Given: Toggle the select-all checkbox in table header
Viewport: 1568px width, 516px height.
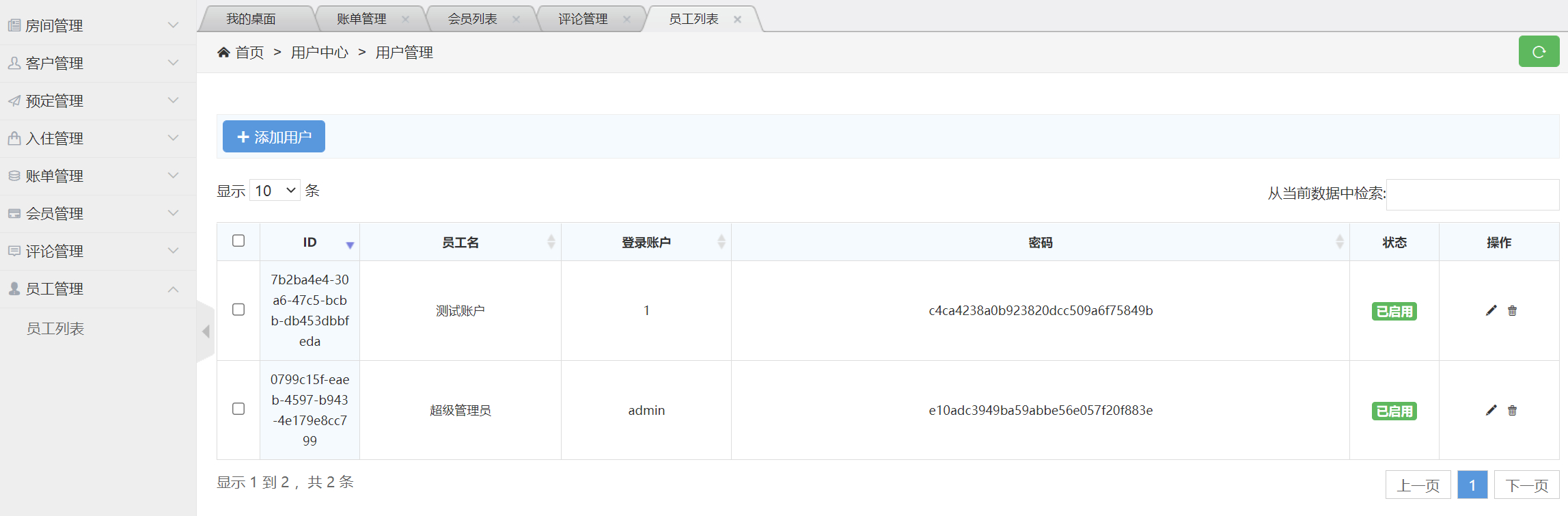Looking at the screenshot, I should click(238, 241).
